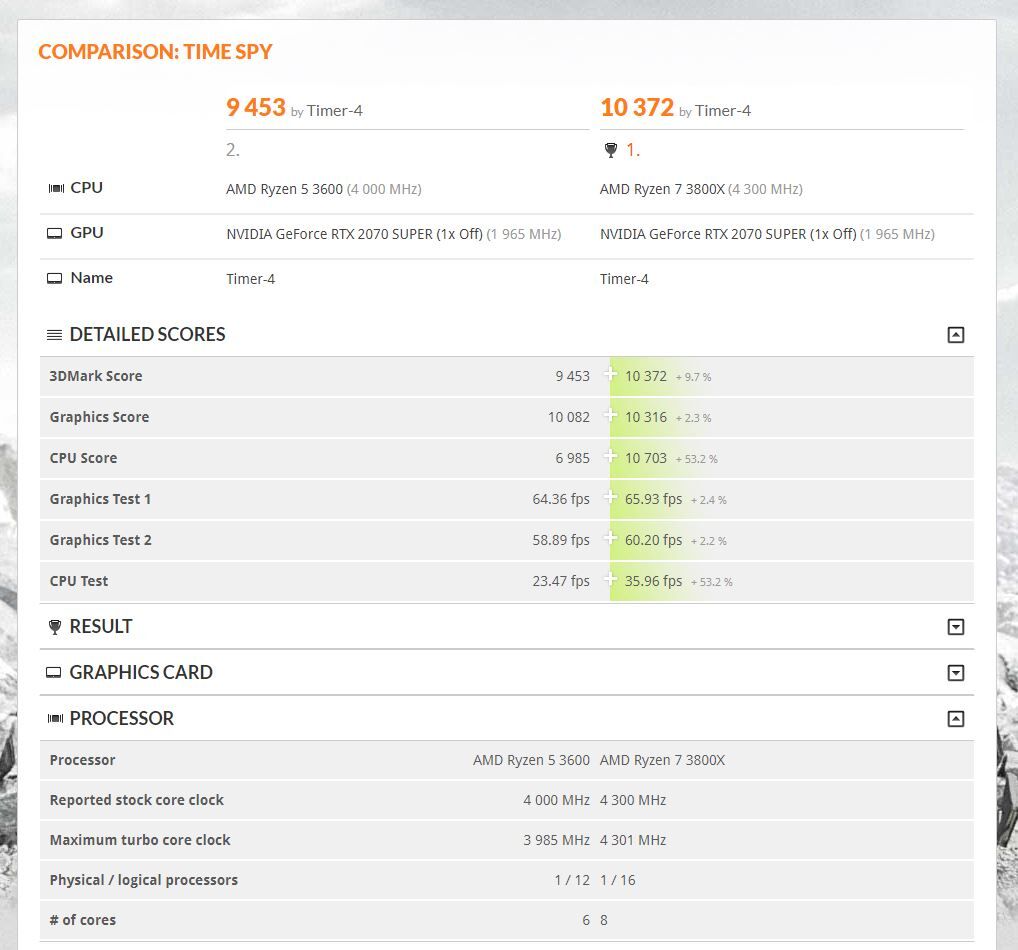Viewport: 1018px width, 950px height.
Task: Click the 10 316 graphics score value
Action: coord(646,418)
